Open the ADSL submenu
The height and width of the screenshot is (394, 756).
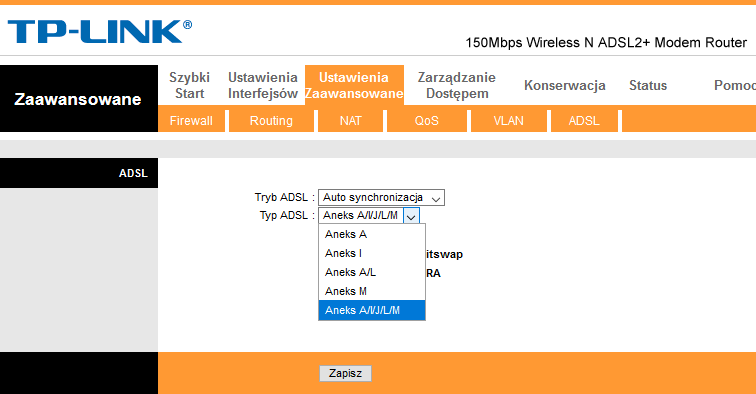(584, 121)
